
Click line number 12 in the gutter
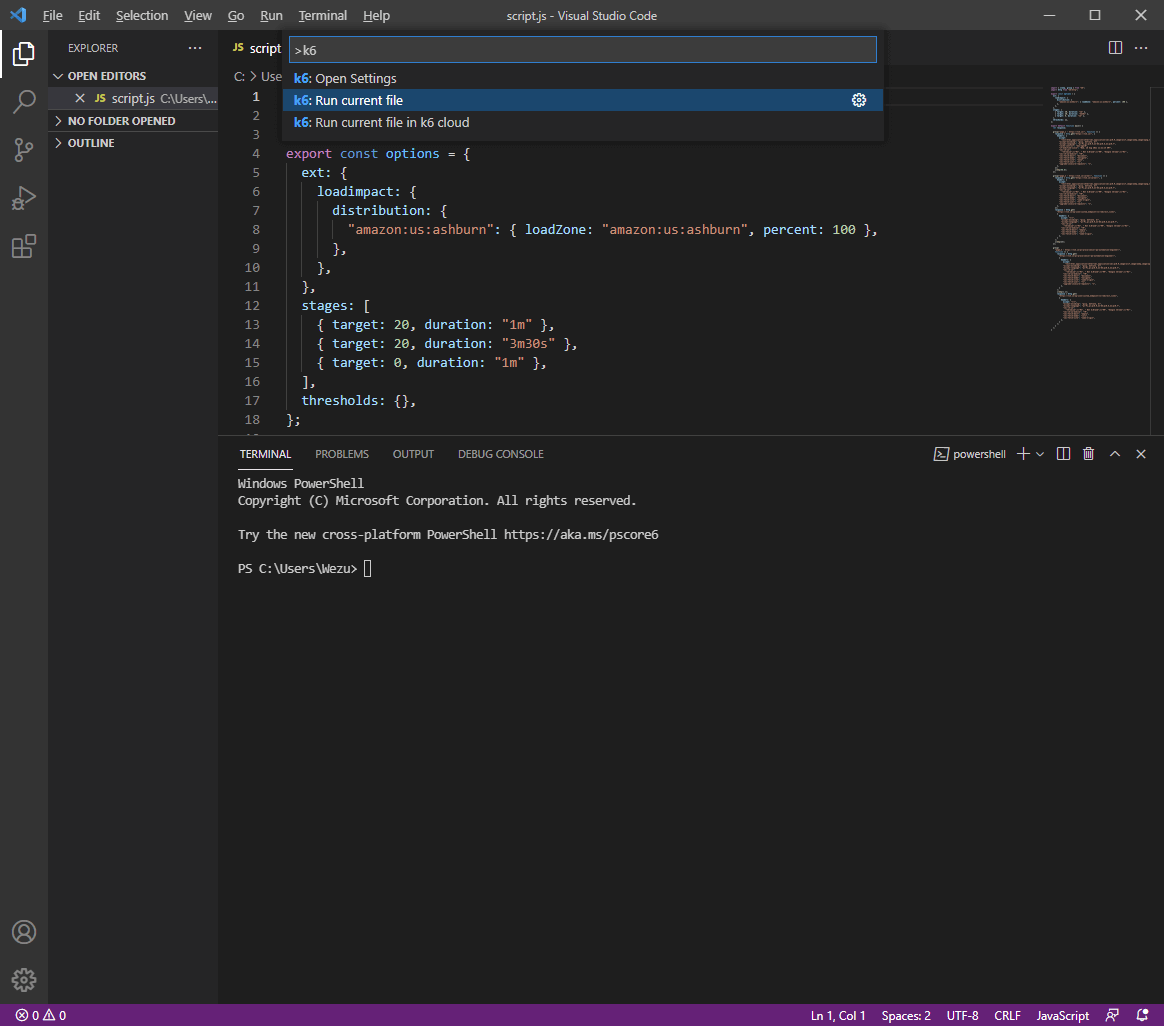[252, 305]
